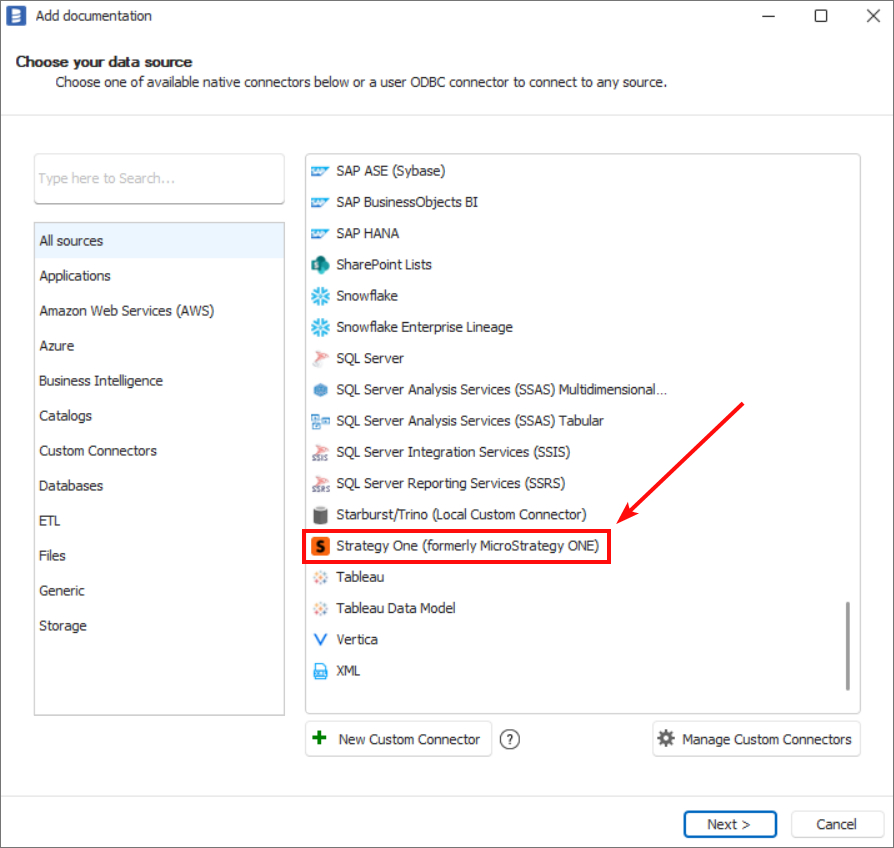
Task: Click the New Custom Connector button
Action: pyautogui.click(x=399, y=739)
